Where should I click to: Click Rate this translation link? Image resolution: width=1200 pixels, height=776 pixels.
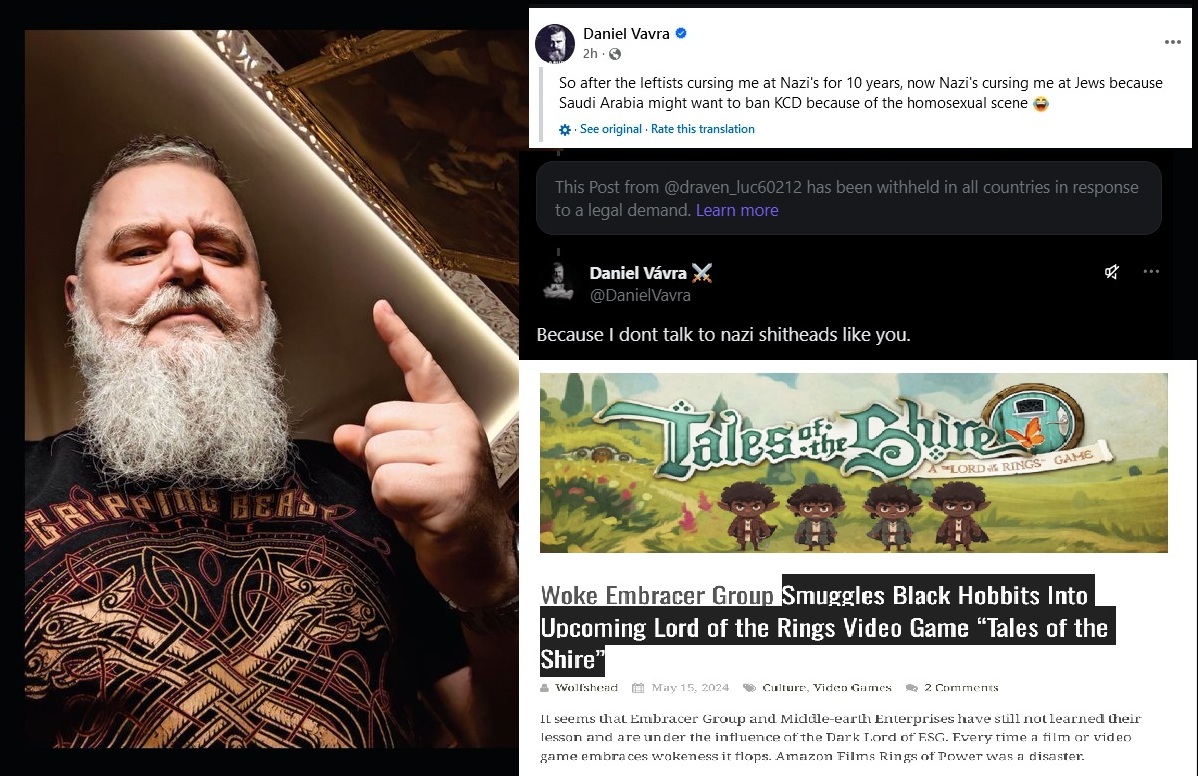[x=703, y=129]
